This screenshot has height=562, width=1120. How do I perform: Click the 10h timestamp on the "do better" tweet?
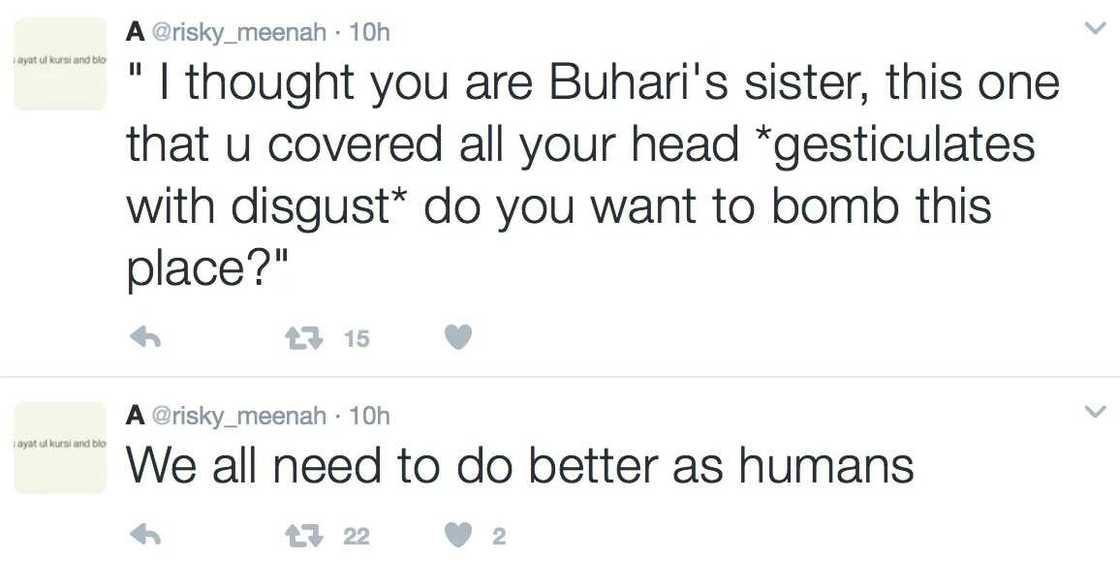pos(372,415)
